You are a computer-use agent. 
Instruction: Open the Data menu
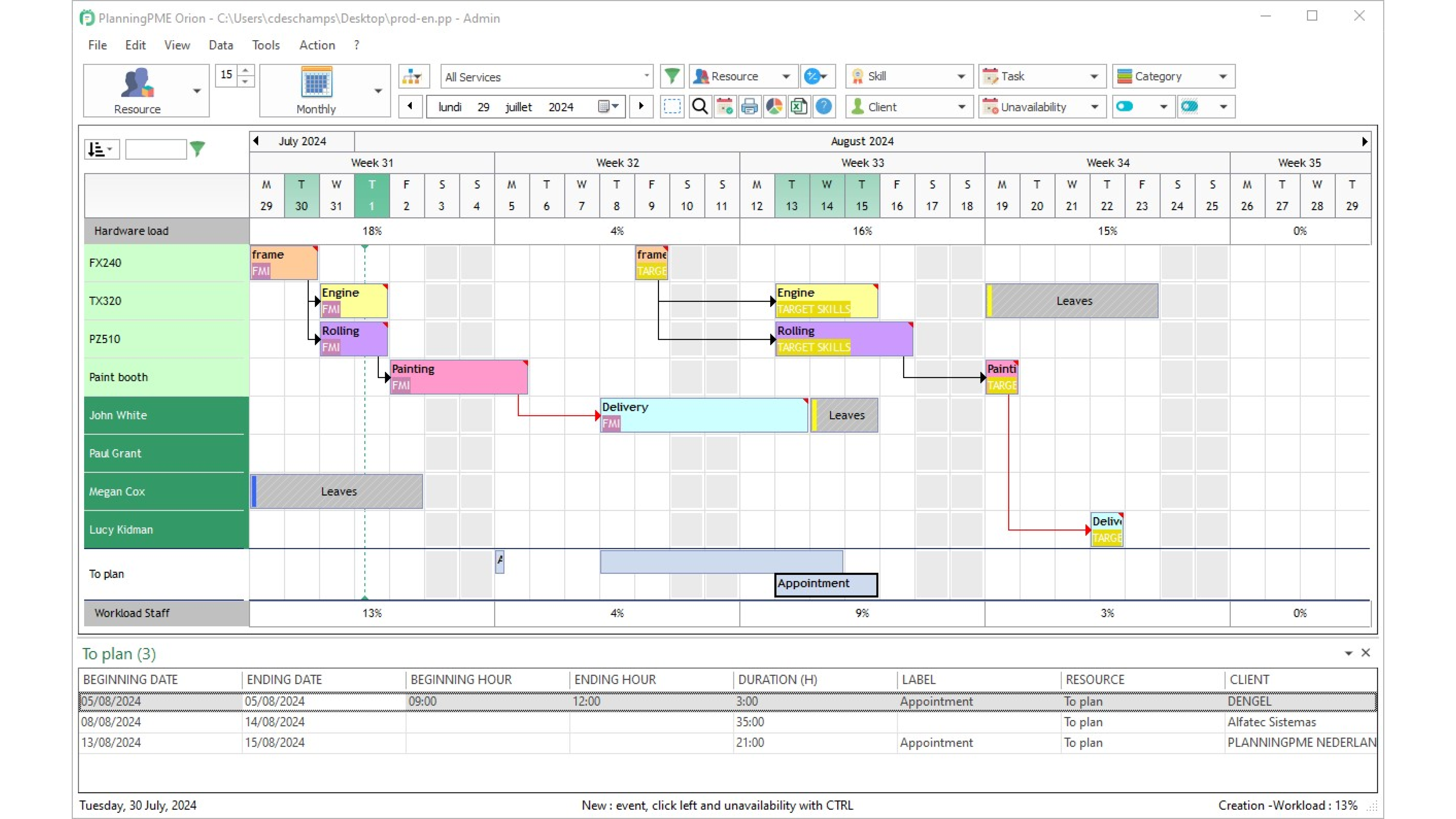220,45
